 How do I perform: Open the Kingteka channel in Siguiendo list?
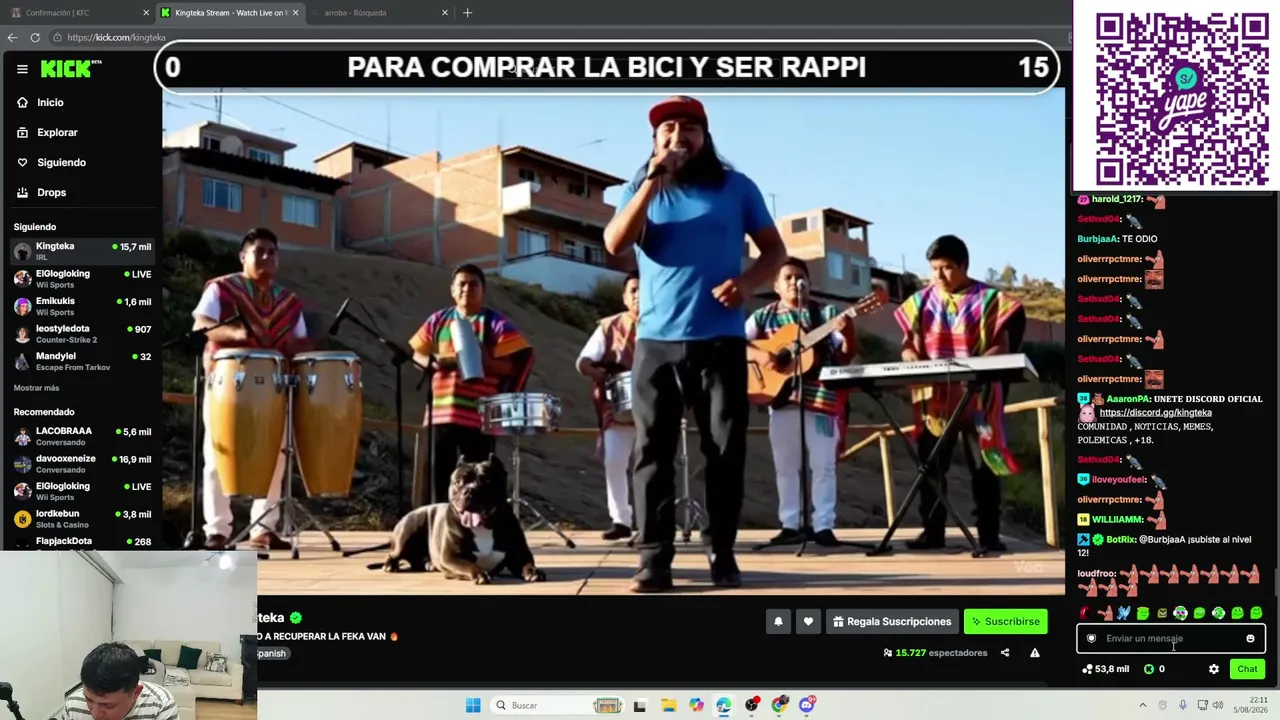(82, 251)
